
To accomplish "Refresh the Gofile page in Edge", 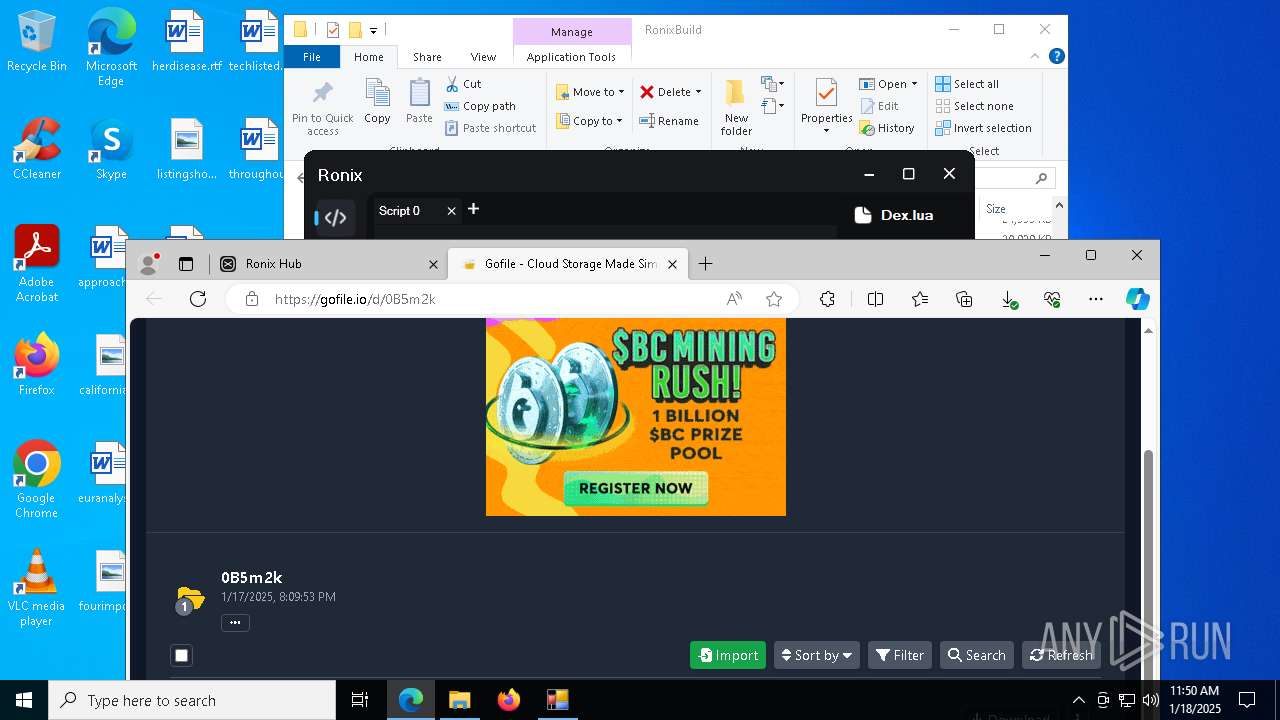I will click(198, 299).
